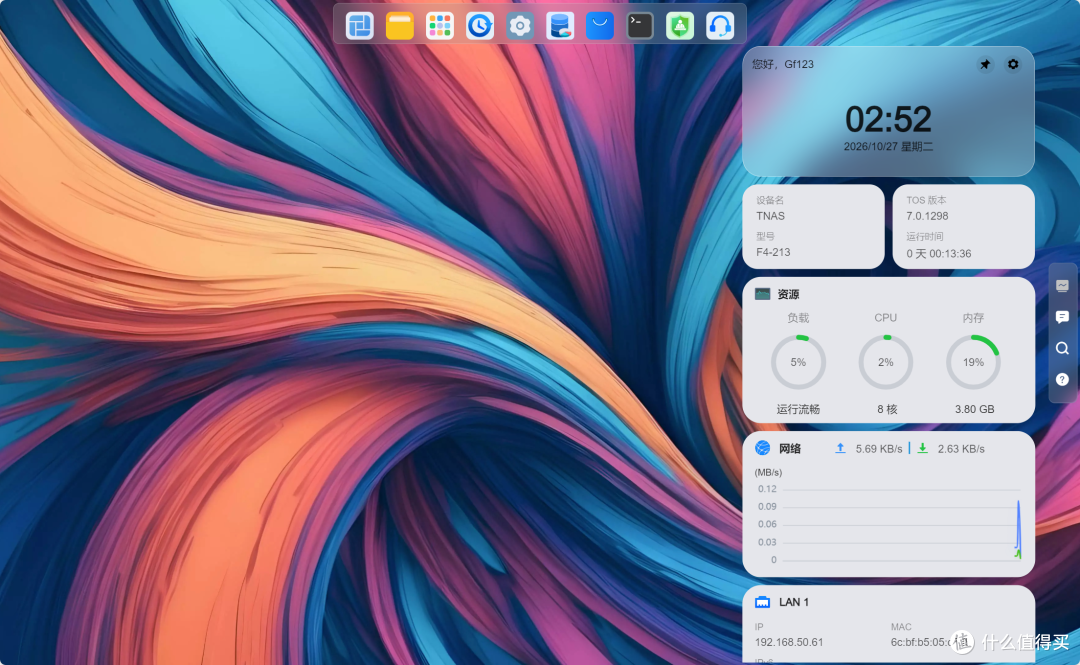
Task: Click the TOS version 7.0.1298
Action: coord(927,216)
